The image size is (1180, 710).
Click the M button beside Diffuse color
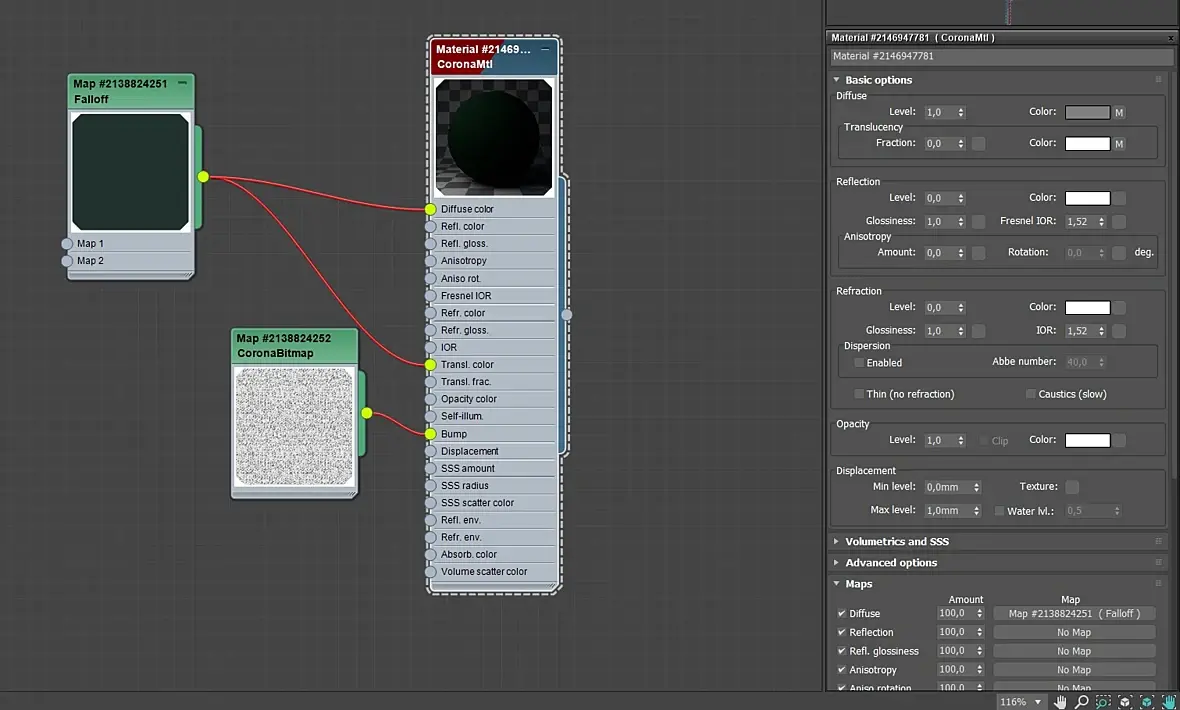pos(1119,113)
